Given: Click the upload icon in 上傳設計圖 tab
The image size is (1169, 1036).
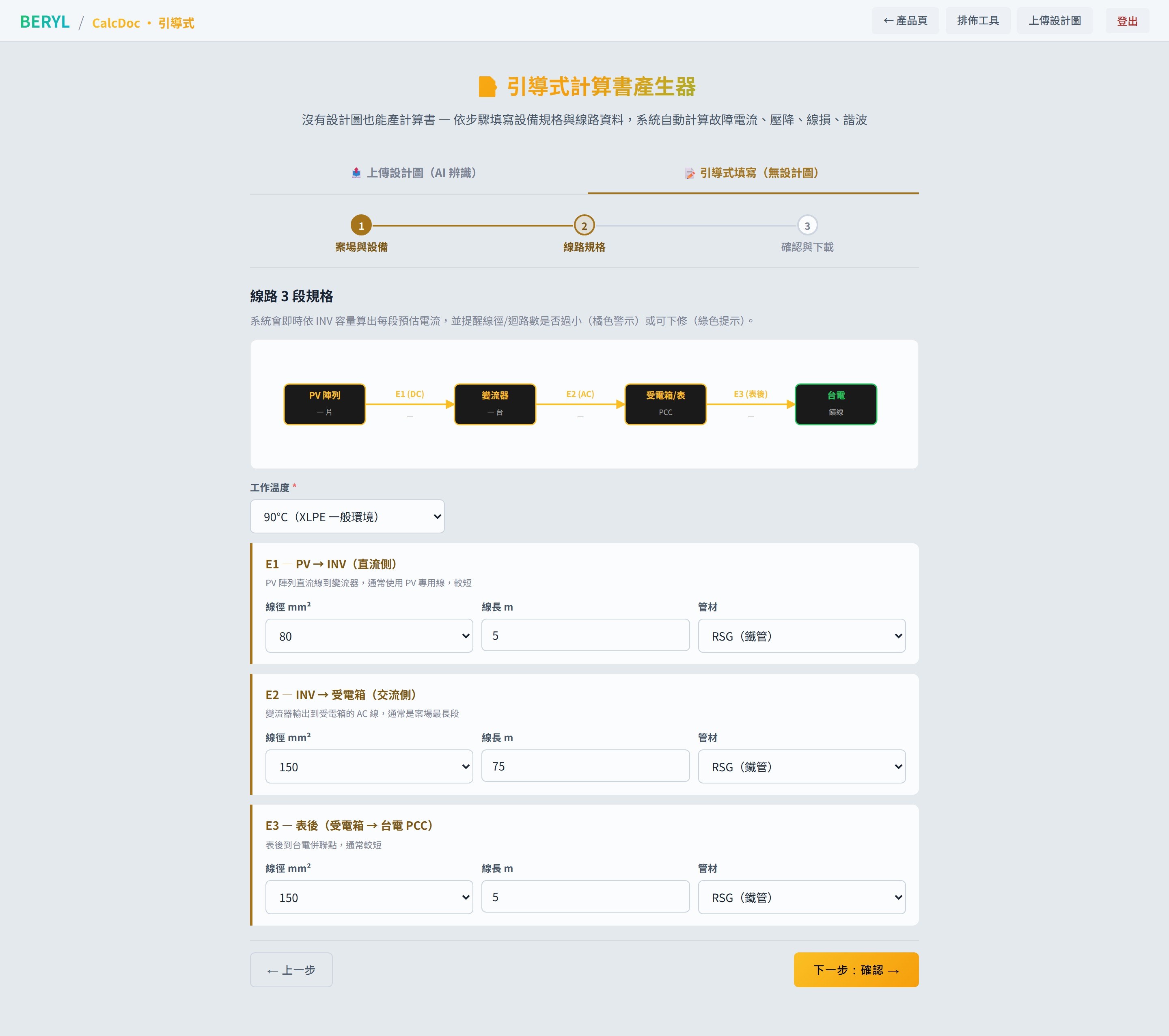Looking at the screenshot, I should (x=356, y=173).
